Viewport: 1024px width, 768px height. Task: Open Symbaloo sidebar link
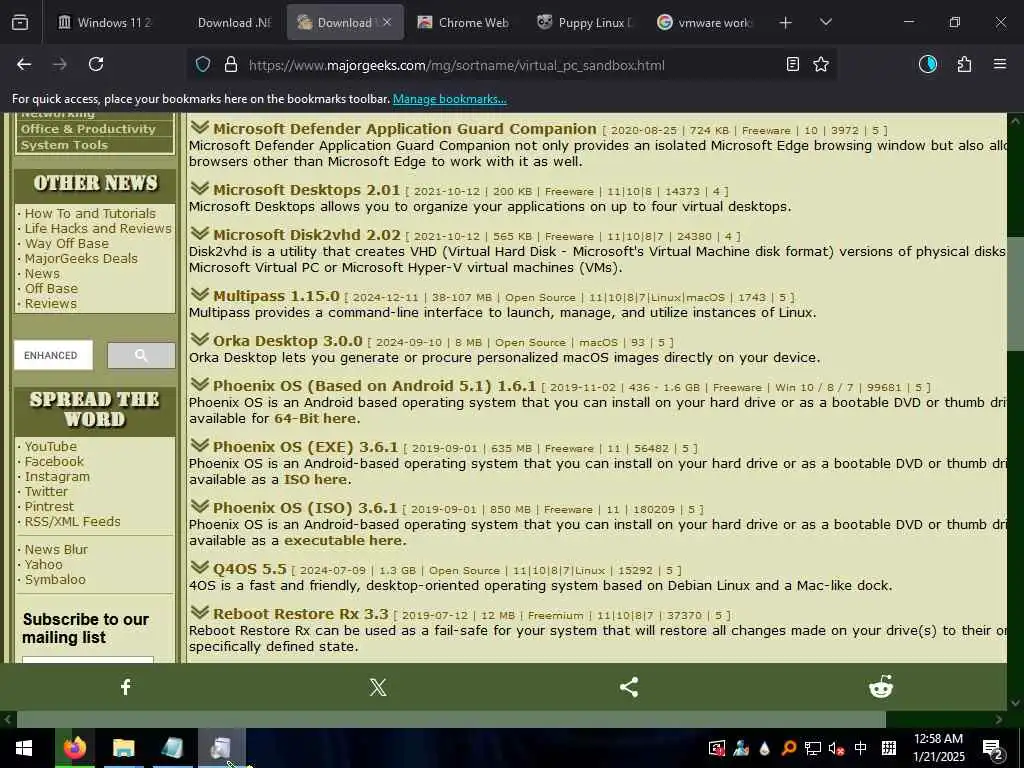point(55,580)
